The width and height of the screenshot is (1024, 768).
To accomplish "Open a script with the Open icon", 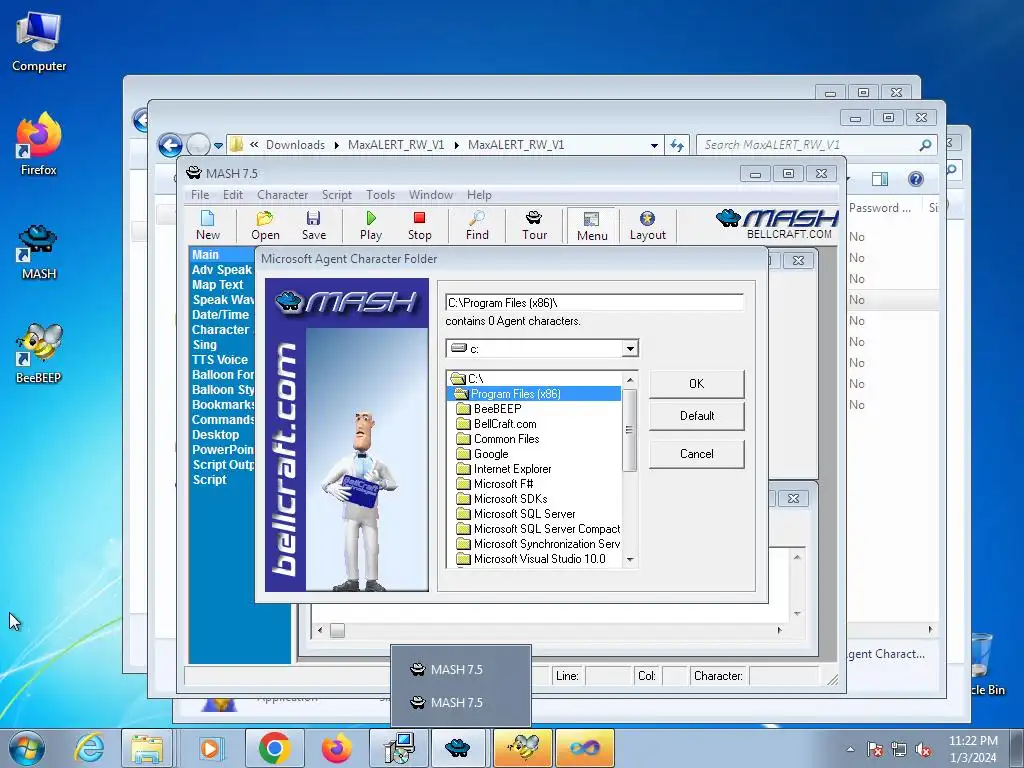I will pyautogui.click(x=265, y=225).
